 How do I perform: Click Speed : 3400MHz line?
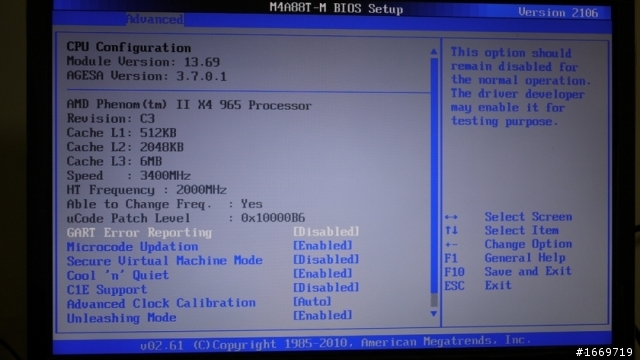point(129,176)
